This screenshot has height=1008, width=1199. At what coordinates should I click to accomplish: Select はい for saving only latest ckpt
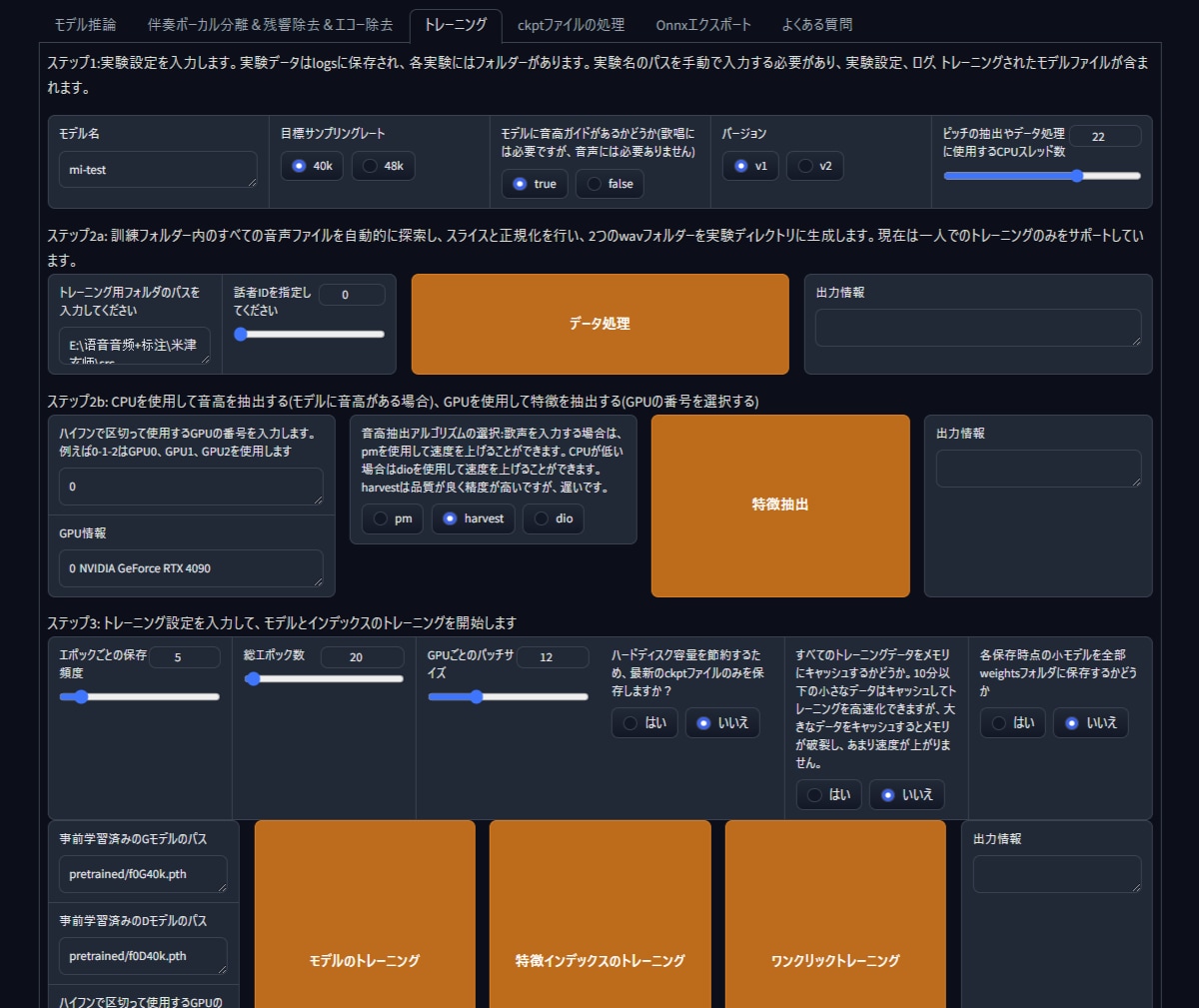point(644,723)
